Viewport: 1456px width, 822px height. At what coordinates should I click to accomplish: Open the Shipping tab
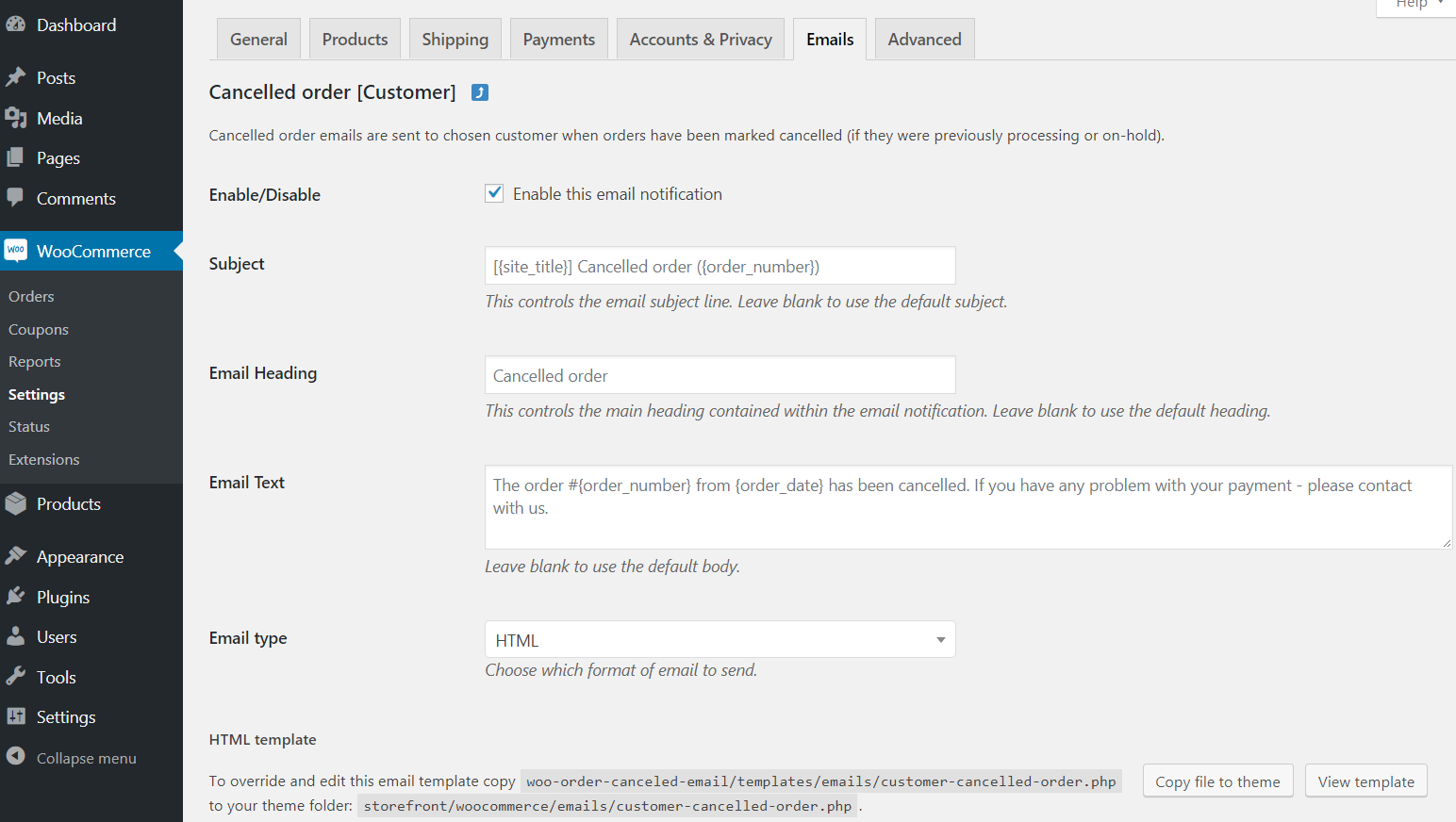[455, 40]
